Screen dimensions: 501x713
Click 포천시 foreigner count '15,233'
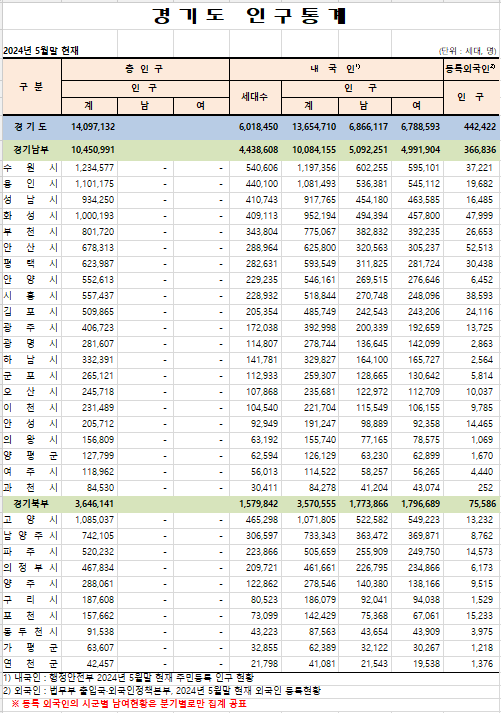tap(479, 616)
